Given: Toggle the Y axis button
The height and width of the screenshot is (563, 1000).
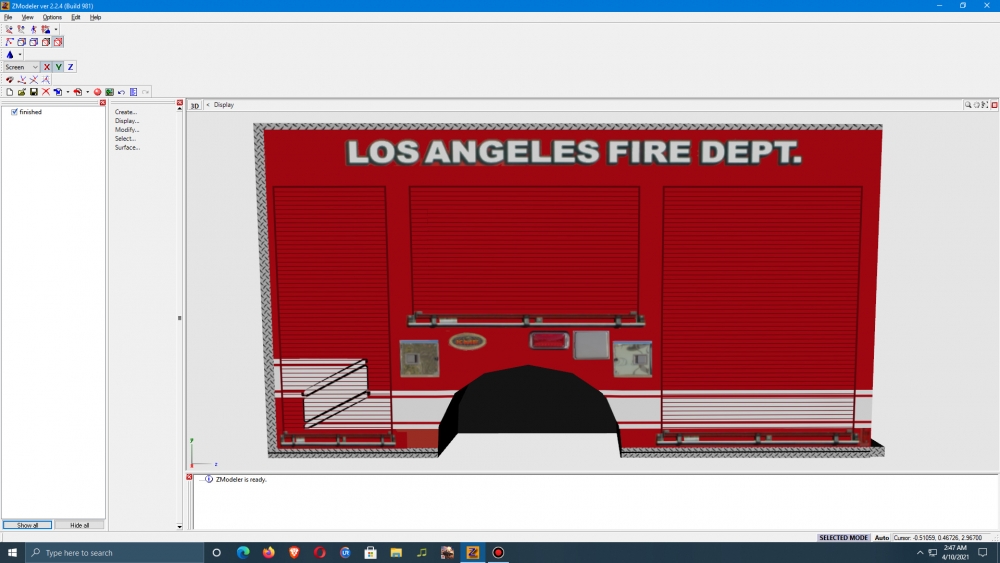Looking at the screenshot, I should (x=59, y=67).
